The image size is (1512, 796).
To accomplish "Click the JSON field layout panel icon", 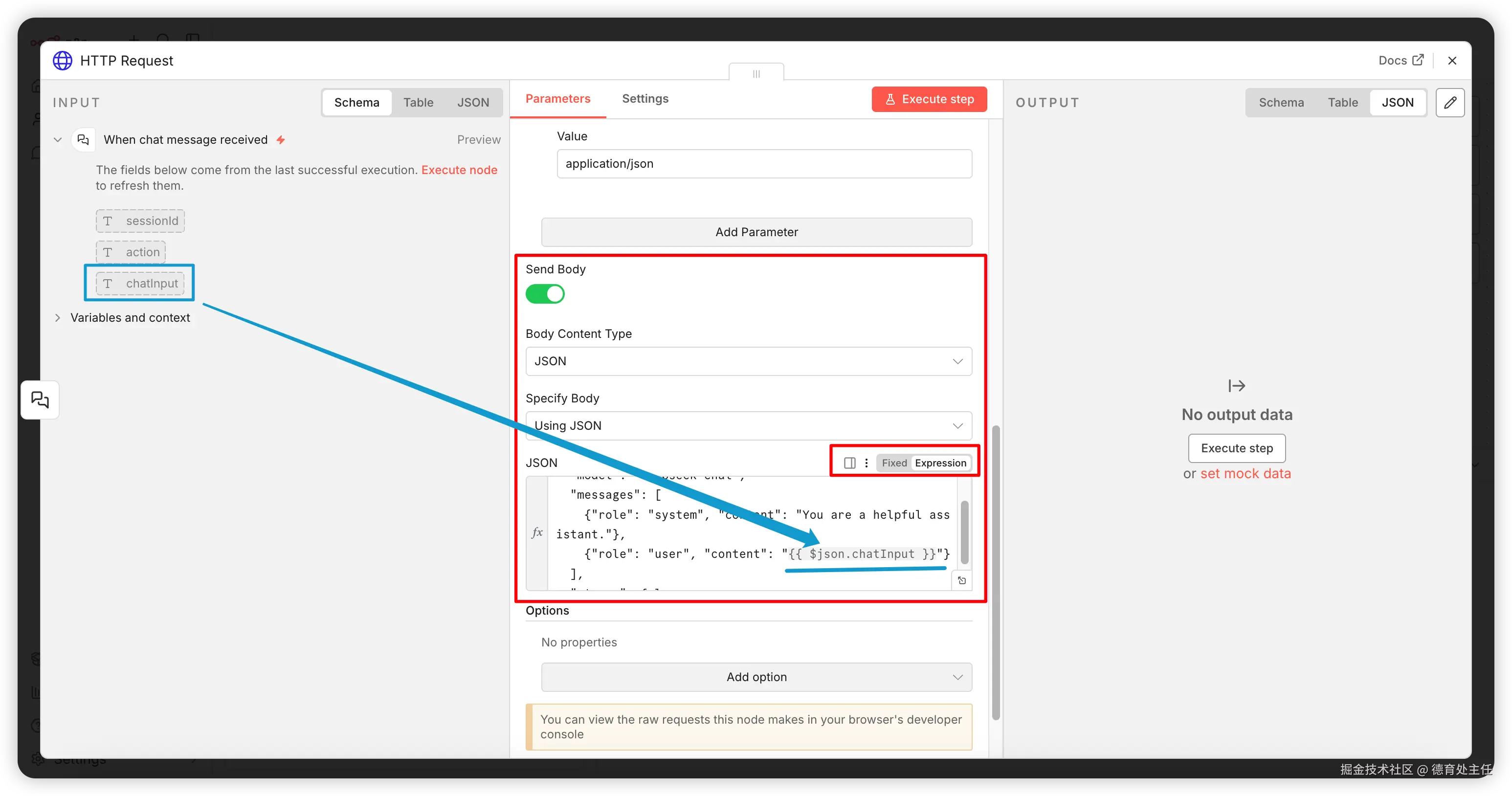I will coord(849,463).
